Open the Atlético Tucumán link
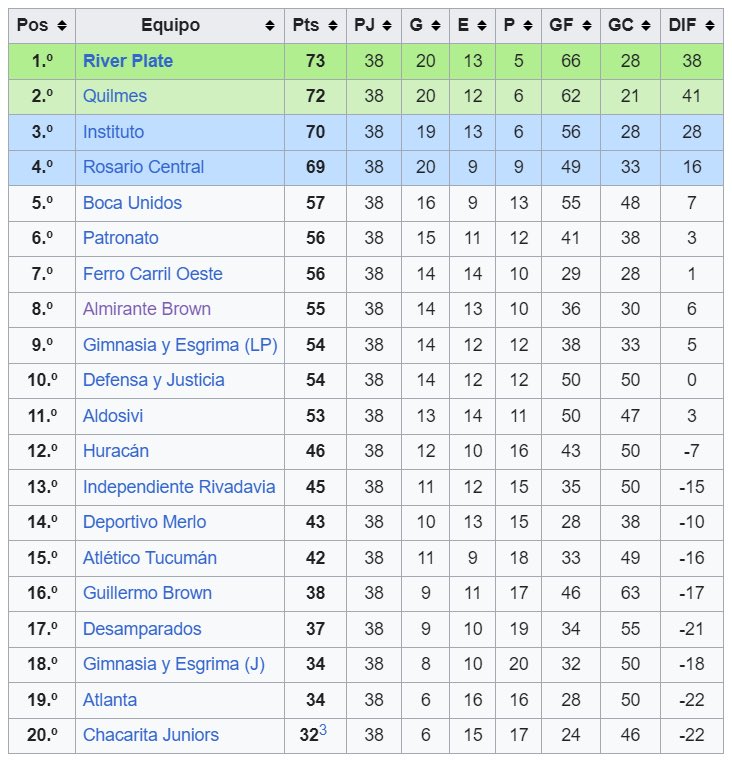Viewport: 732px width, 762px height. point(150,558)
